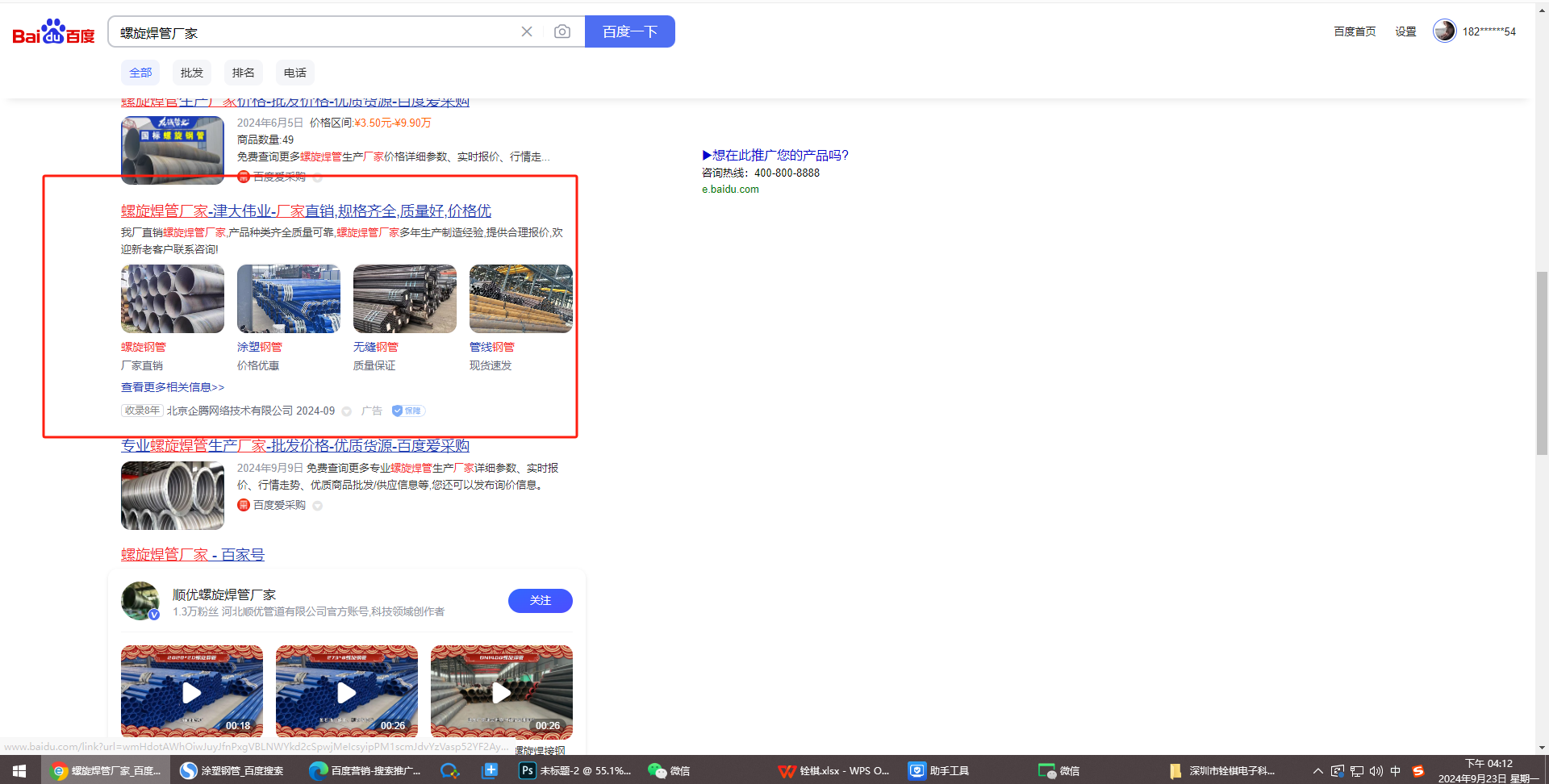Open Photoshop 未标题-2 from the taskbar

pos(575,770)
